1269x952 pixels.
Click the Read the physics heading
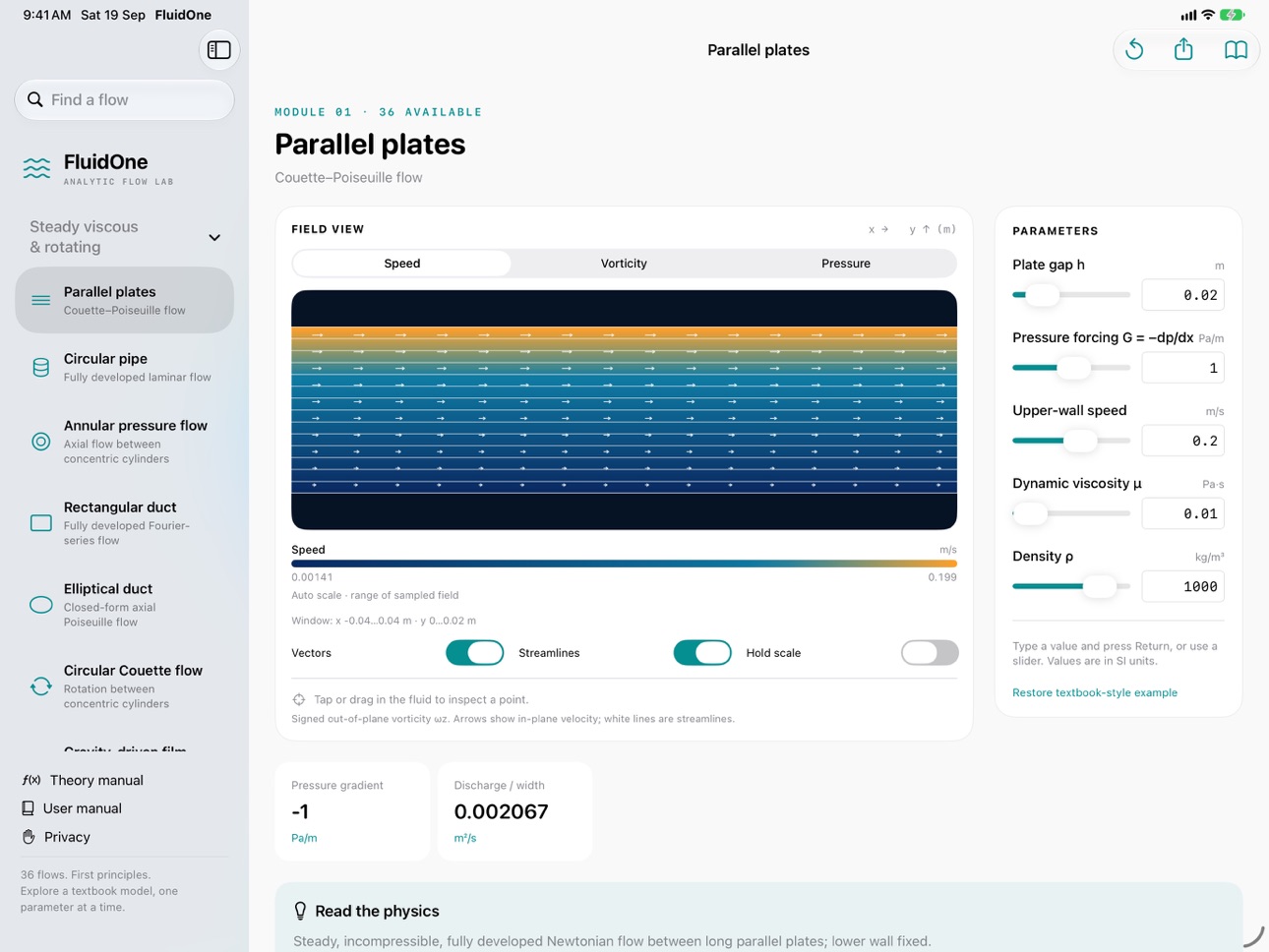tap(377, 911)
